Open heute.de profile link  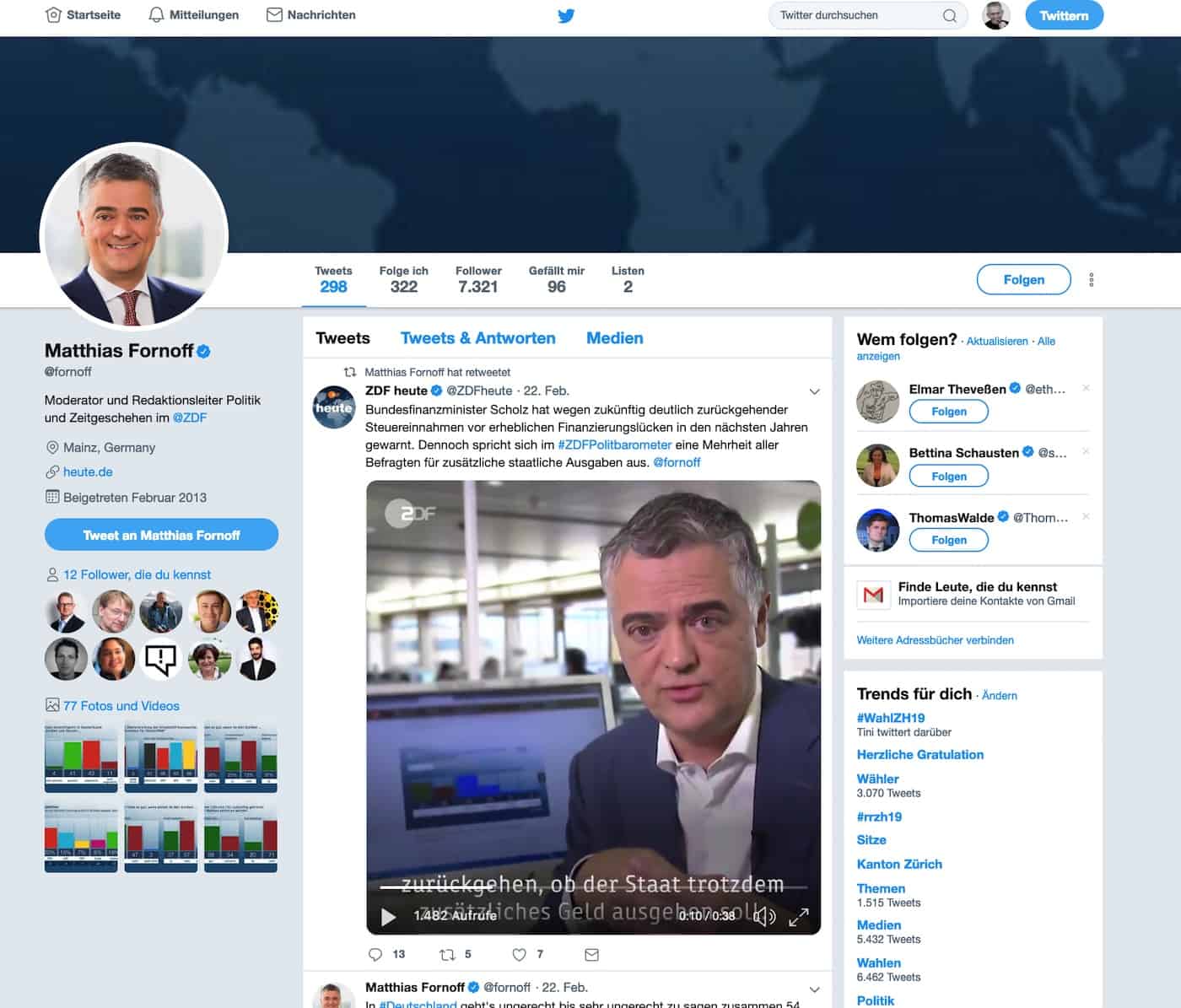coord(88,472)
